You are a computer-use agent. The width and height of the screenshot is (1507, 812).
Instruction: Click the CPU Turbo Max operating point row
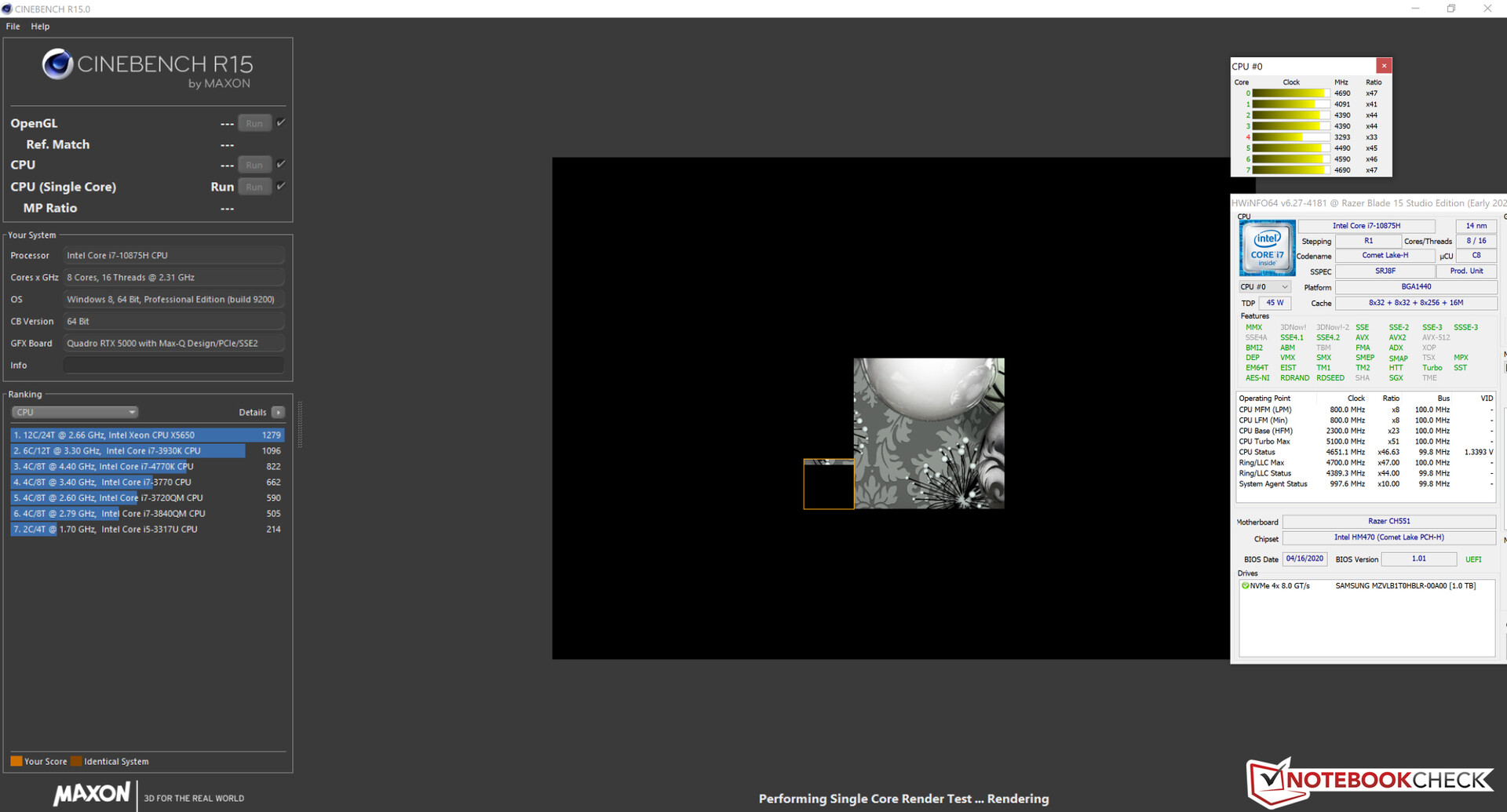click(x=1367, y=442)
